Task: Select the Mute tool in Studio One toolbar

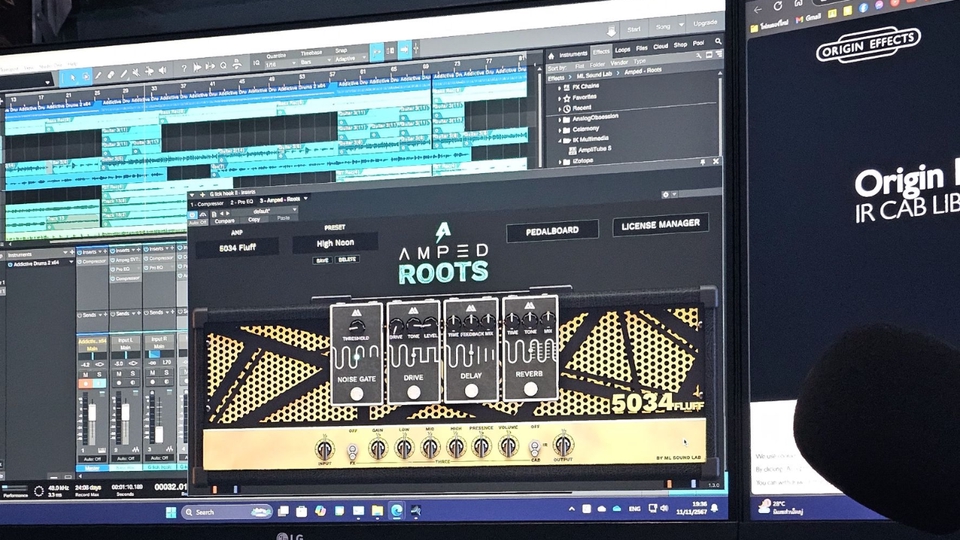Action: click(137, 73)
